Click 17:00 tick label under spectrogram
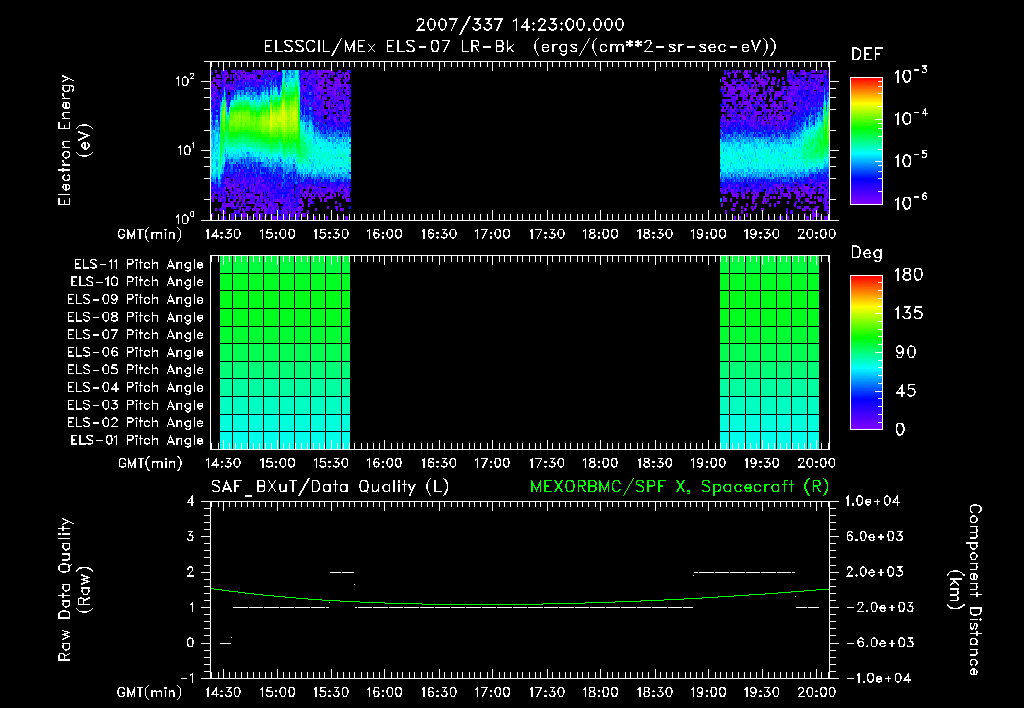Image resolution: width=1024 pixels, height=708 pixels. (492, 234)
